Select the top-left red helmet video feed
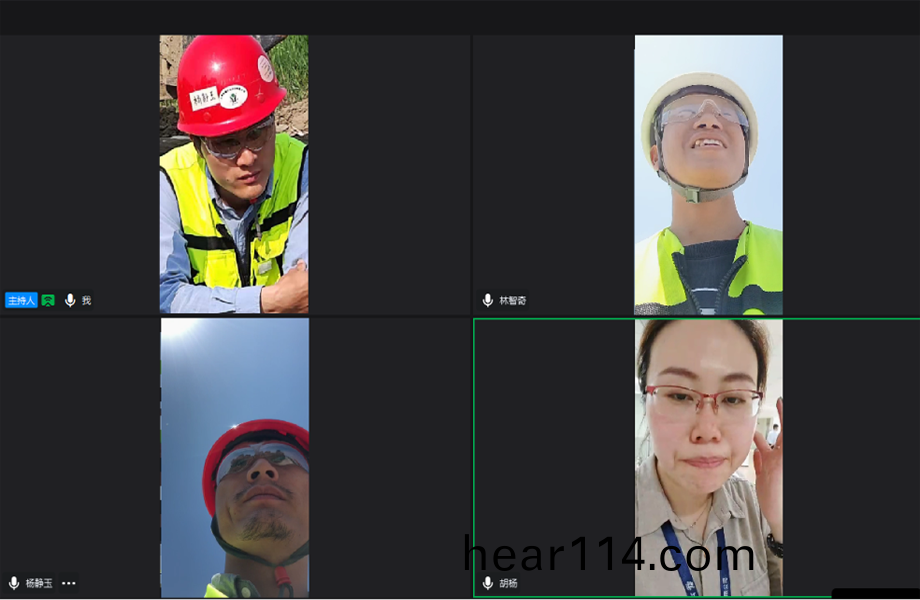Viewport: 920px width, 600px height. coord(234,175)
